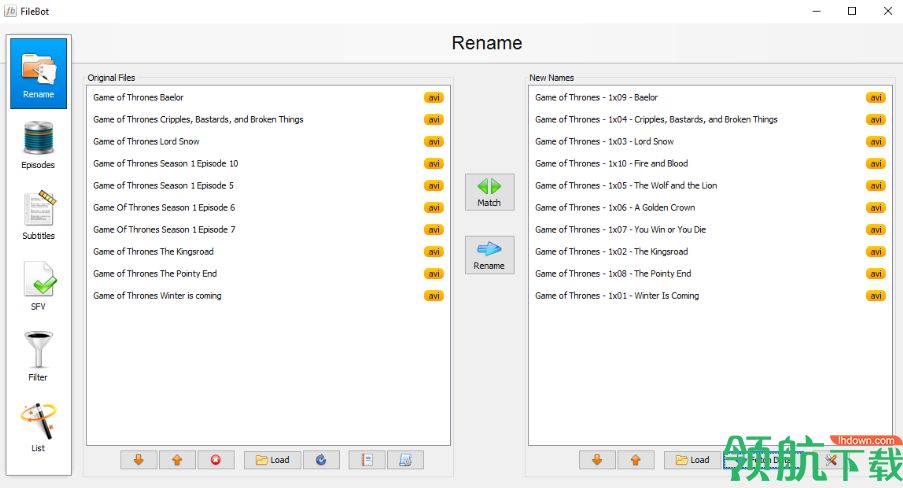Select original file 'Season 1 Episode 5'

[268, 186]
